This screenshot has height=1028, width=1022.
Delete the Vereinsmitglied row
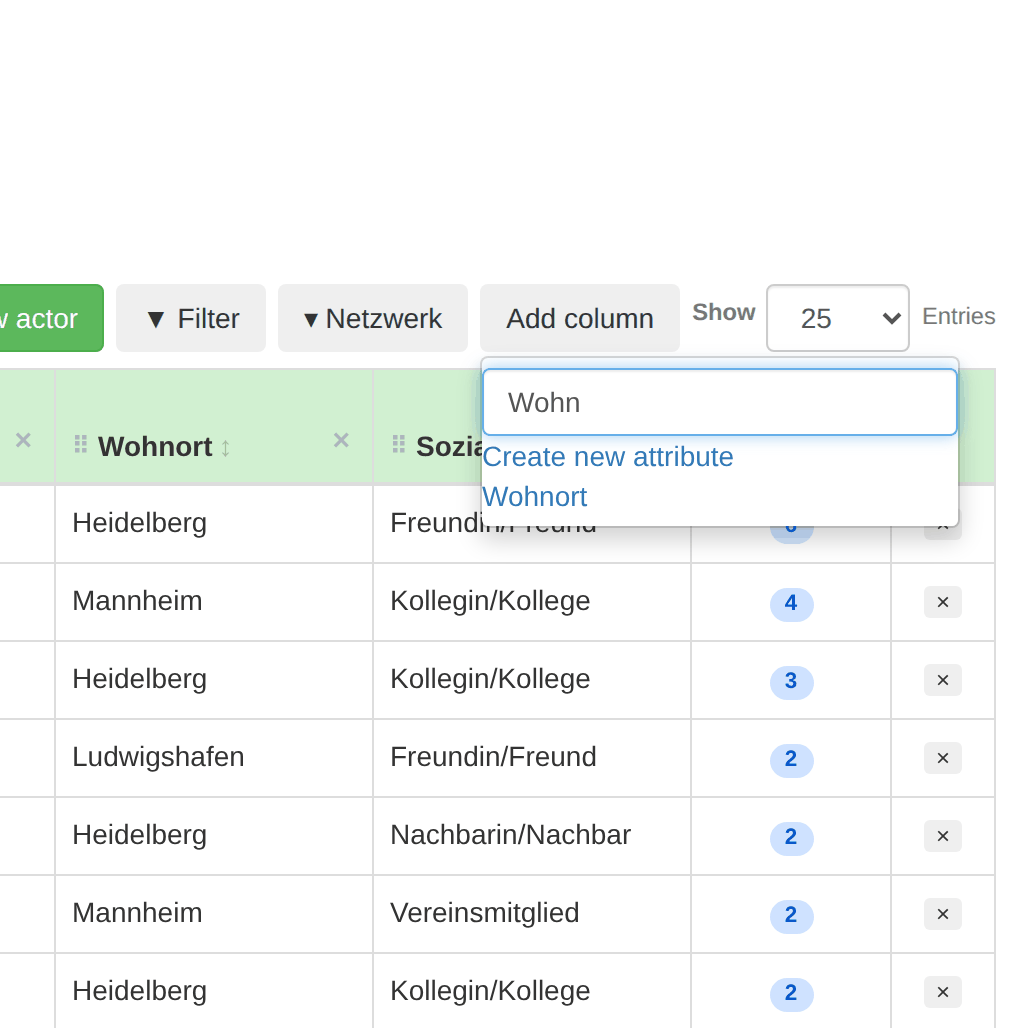coord(943,914)
